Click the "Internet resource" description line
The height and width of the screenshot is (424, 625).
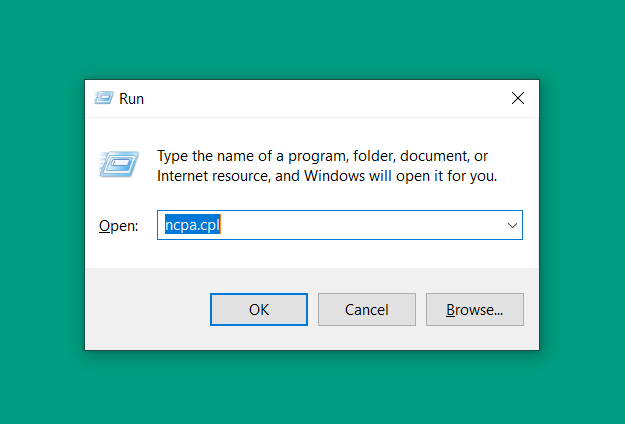[327, 176]
